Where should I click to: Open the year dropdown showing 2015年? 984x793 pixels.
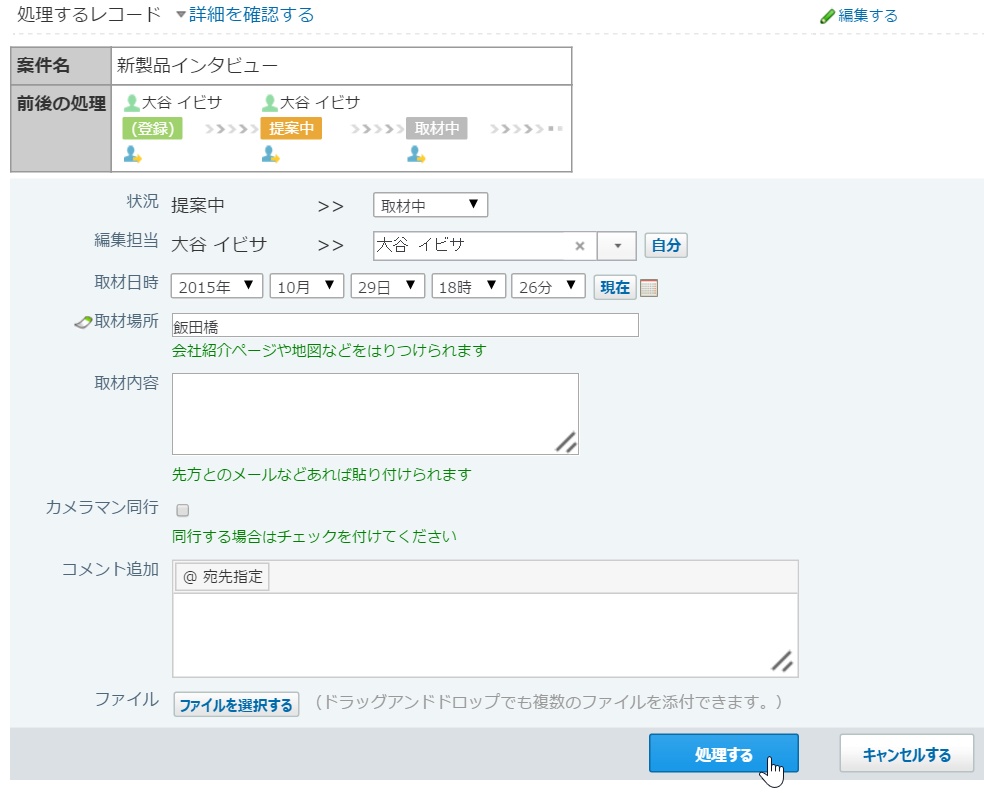pos(217,287)
